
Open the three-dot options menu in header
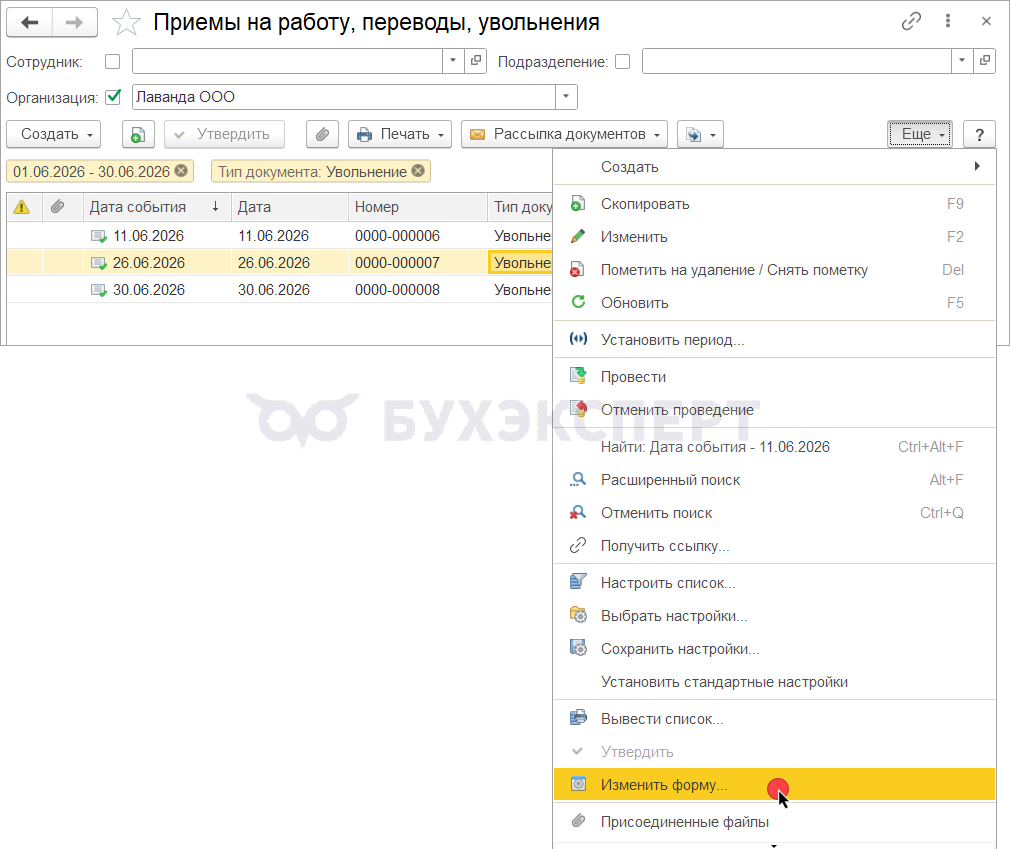[948, 21]
